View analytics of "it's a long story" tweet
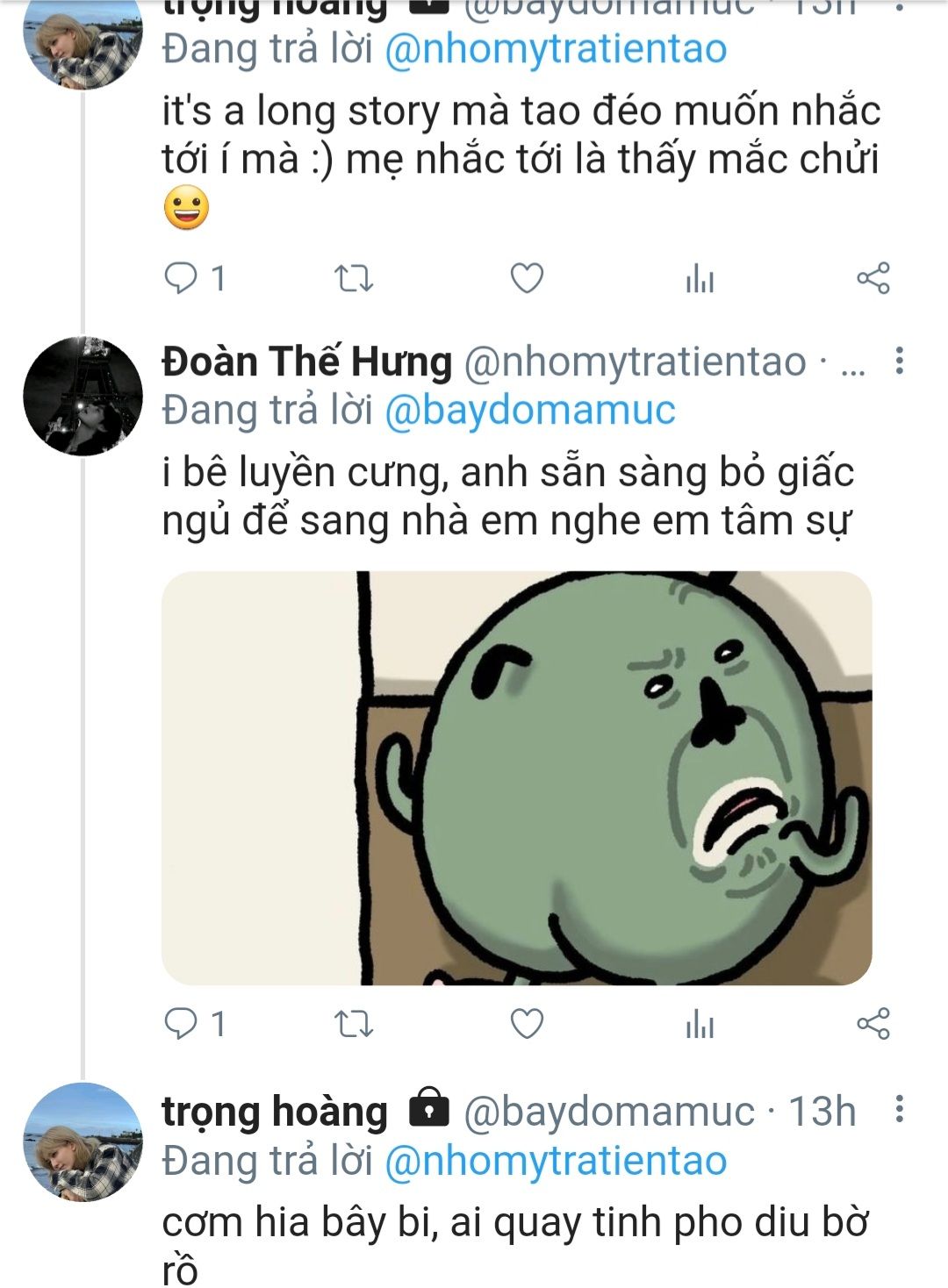 (x=700, y=279)
